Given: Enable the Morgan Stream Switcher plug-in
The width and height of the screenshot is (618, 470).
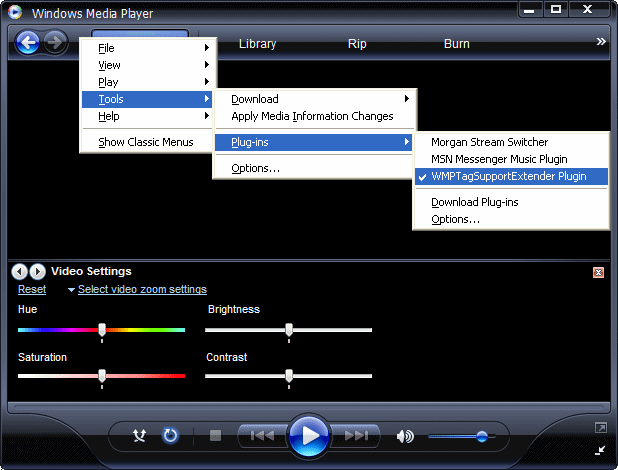Looking at the screenshot, I should coord(511,142).
